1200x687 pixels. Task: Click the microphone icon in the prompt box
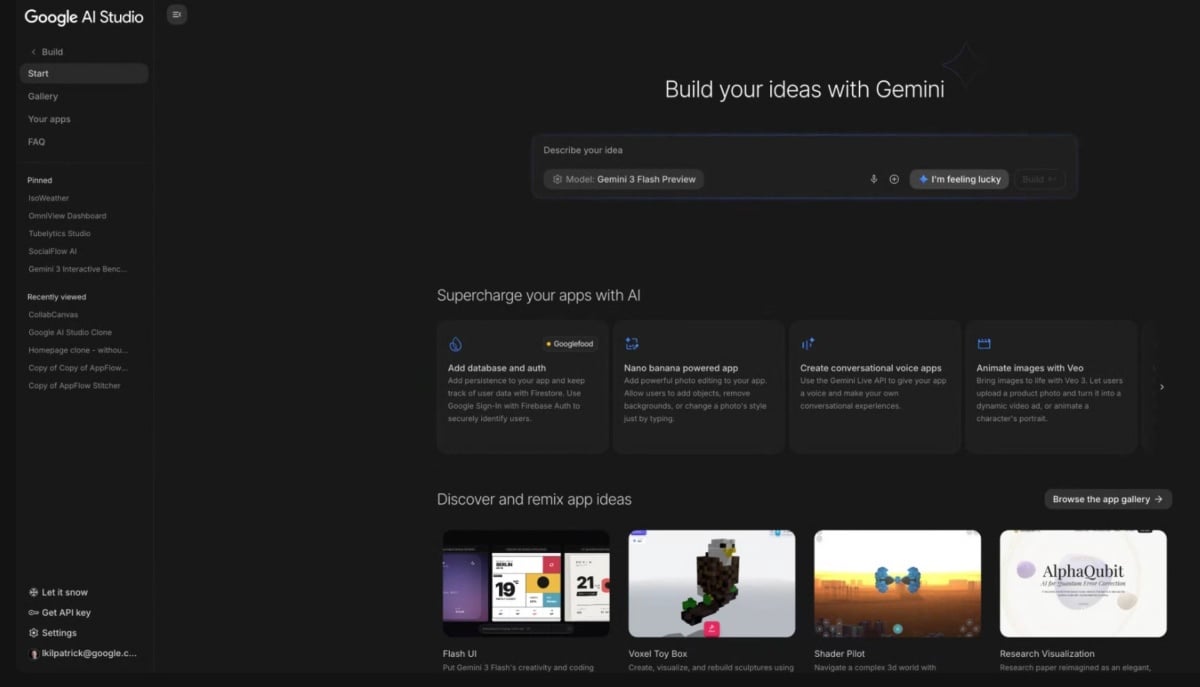point(873,179)
